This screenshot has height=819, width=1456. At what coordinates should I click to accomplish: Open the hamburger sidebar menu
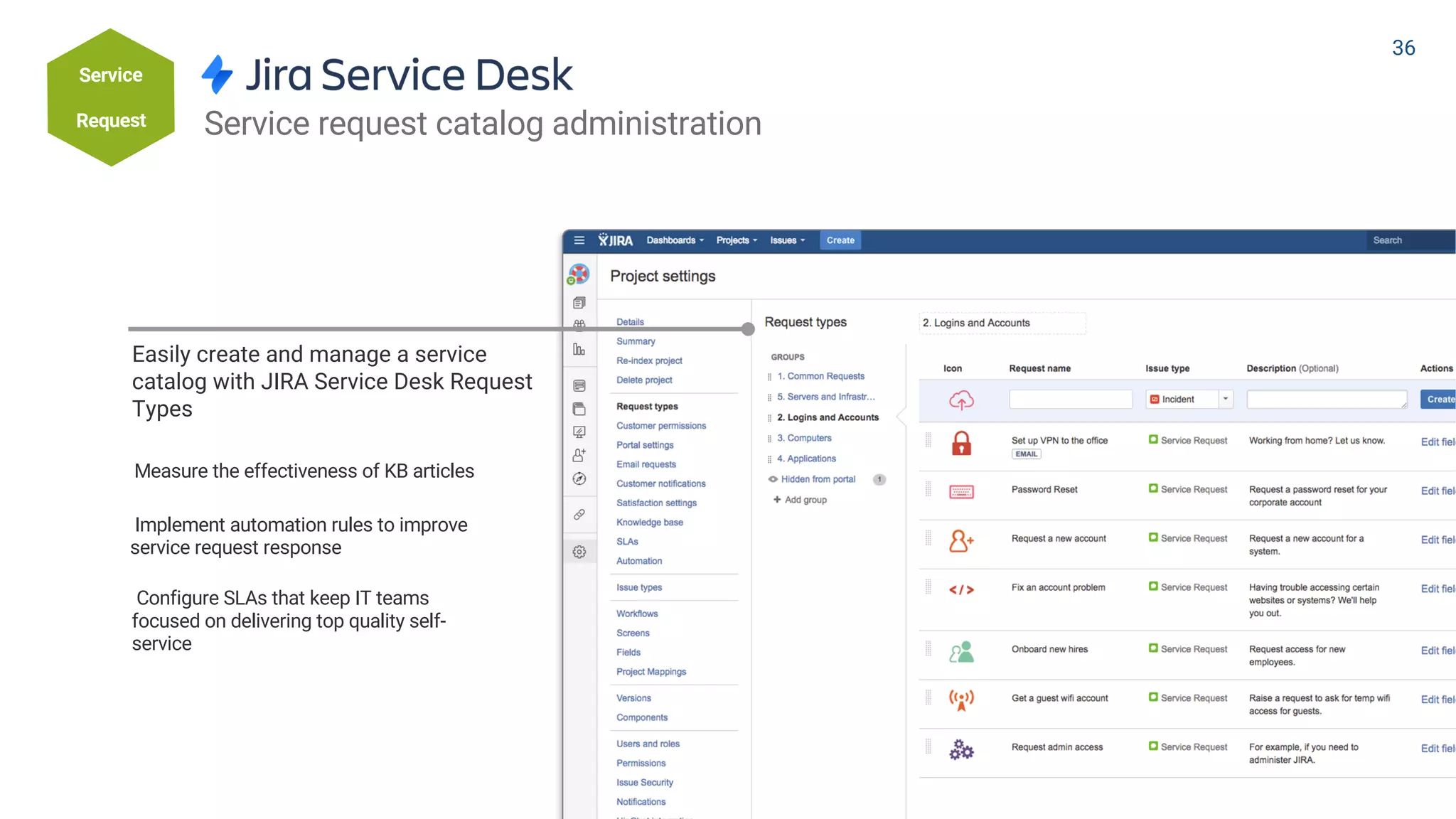(579, 240)
